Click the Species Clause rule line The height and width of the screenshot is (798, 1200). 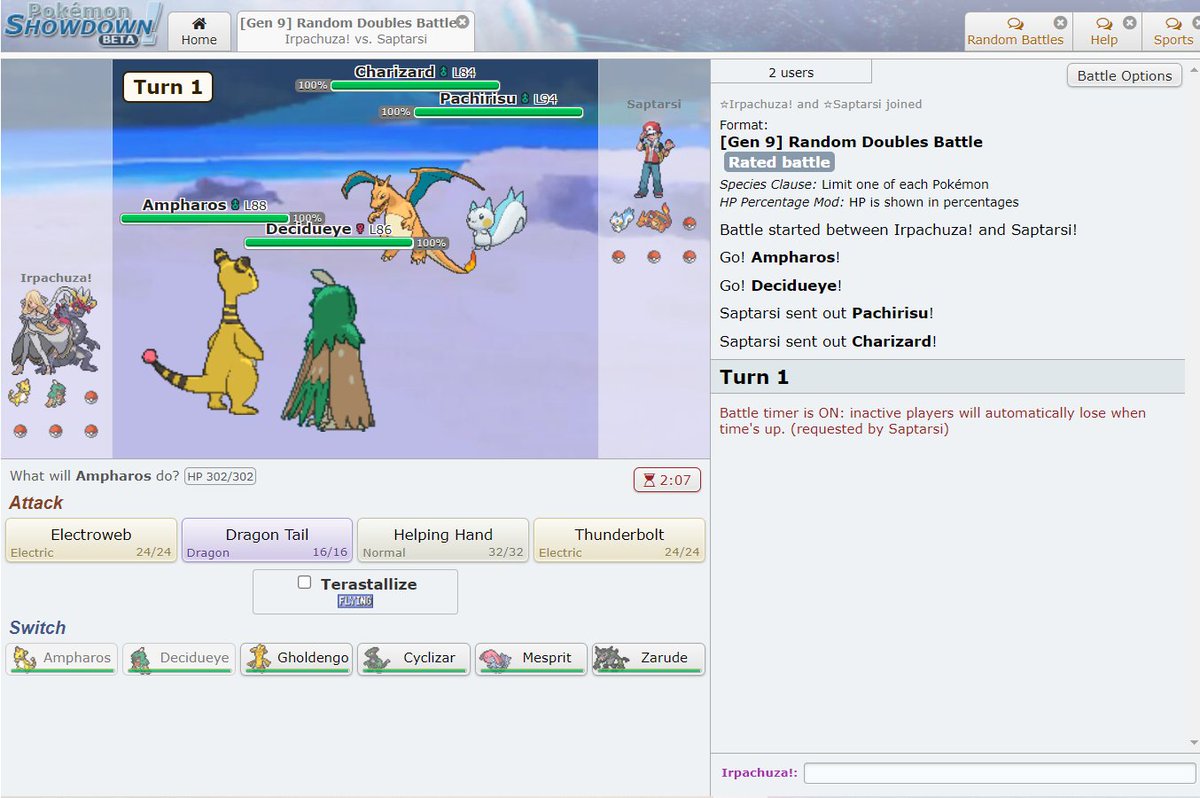(x=854, y=184)
